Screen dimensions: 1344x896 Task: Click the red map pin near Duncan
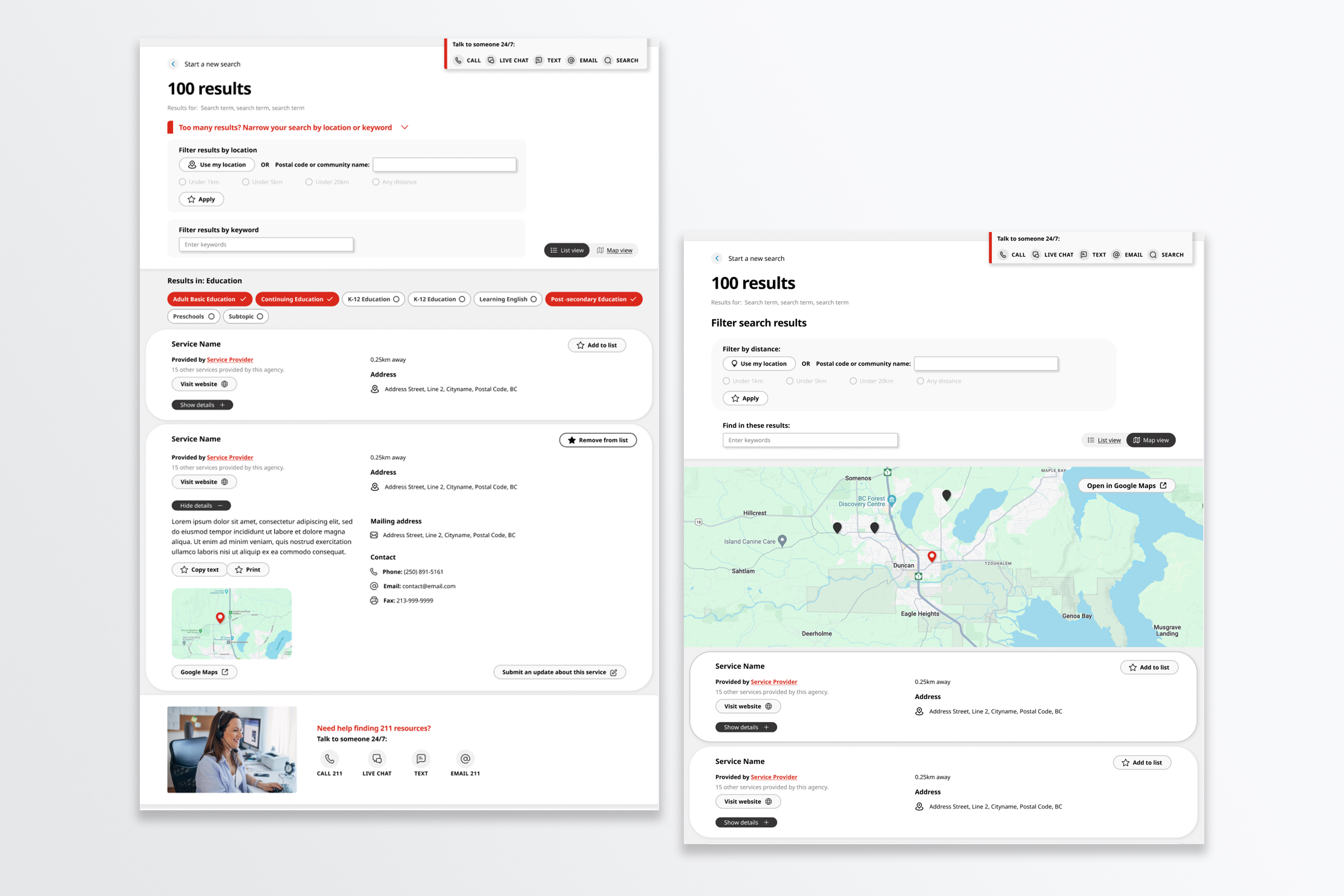(931, 556)
